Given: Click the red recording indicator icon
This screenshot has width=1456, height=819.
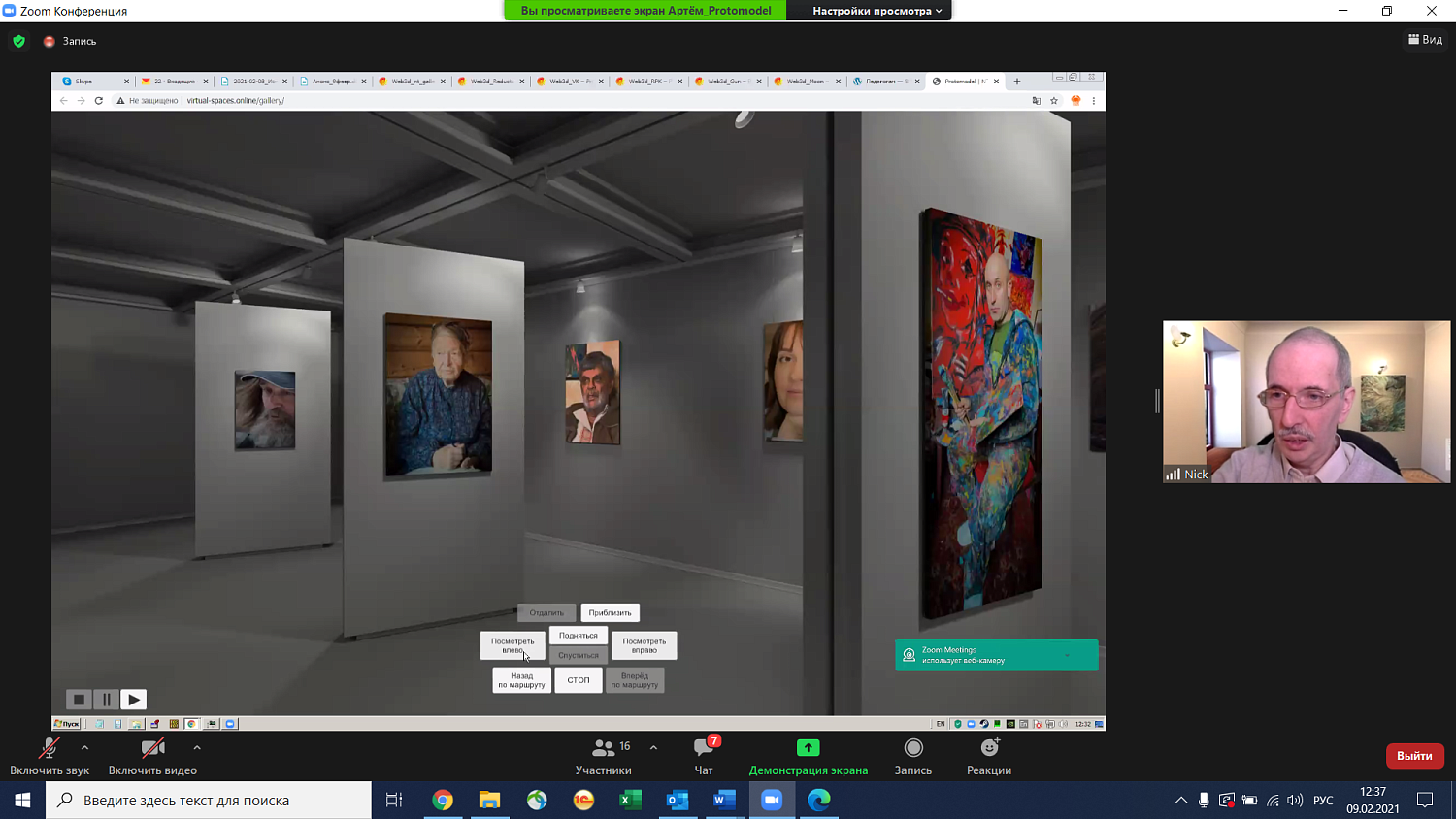Looking at the screenshot, I should (x=49, y=42).
